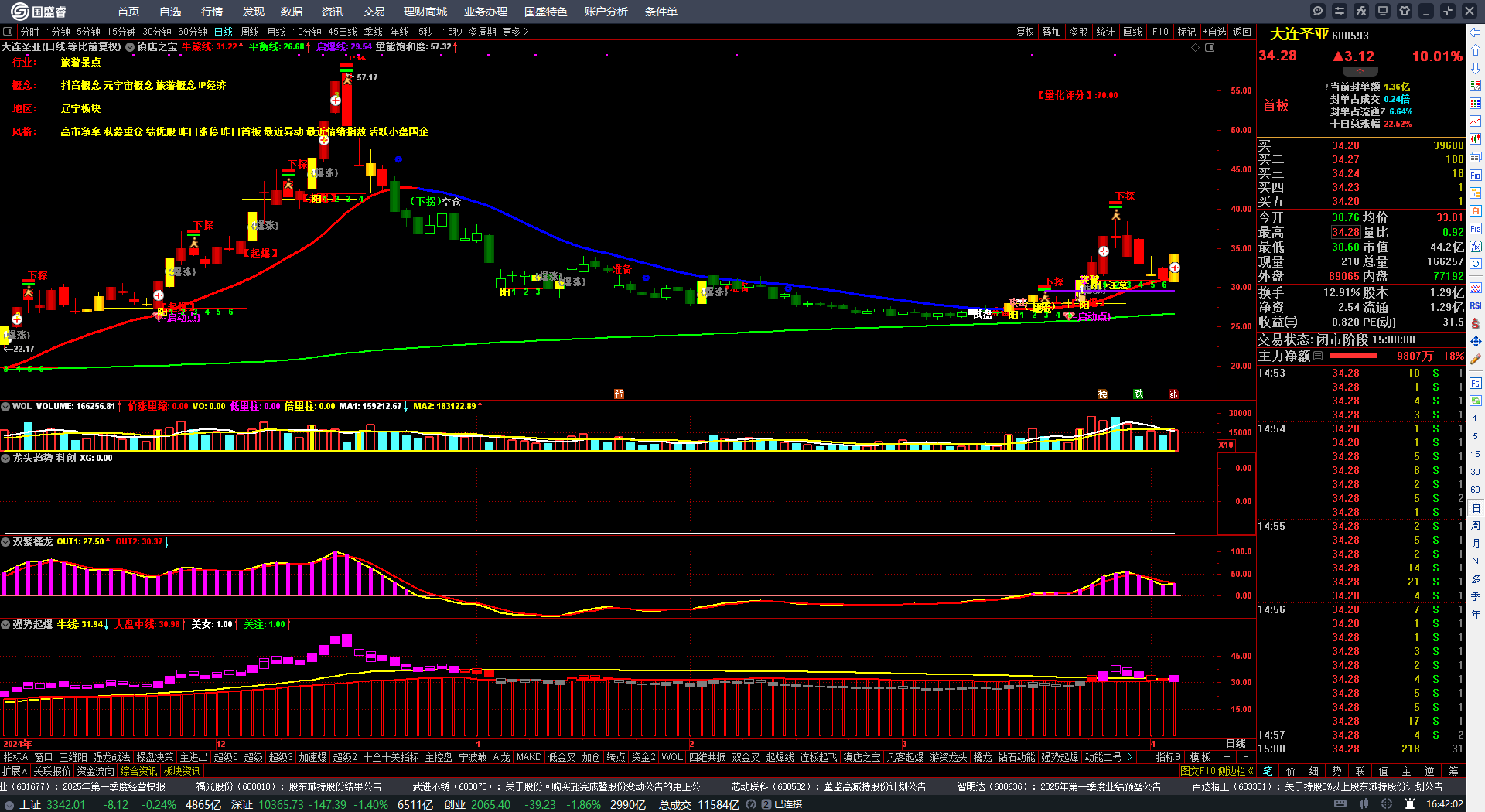Open the 图文F10 link
Viewport: 1485px width, 812px height.
[1197, 771]
